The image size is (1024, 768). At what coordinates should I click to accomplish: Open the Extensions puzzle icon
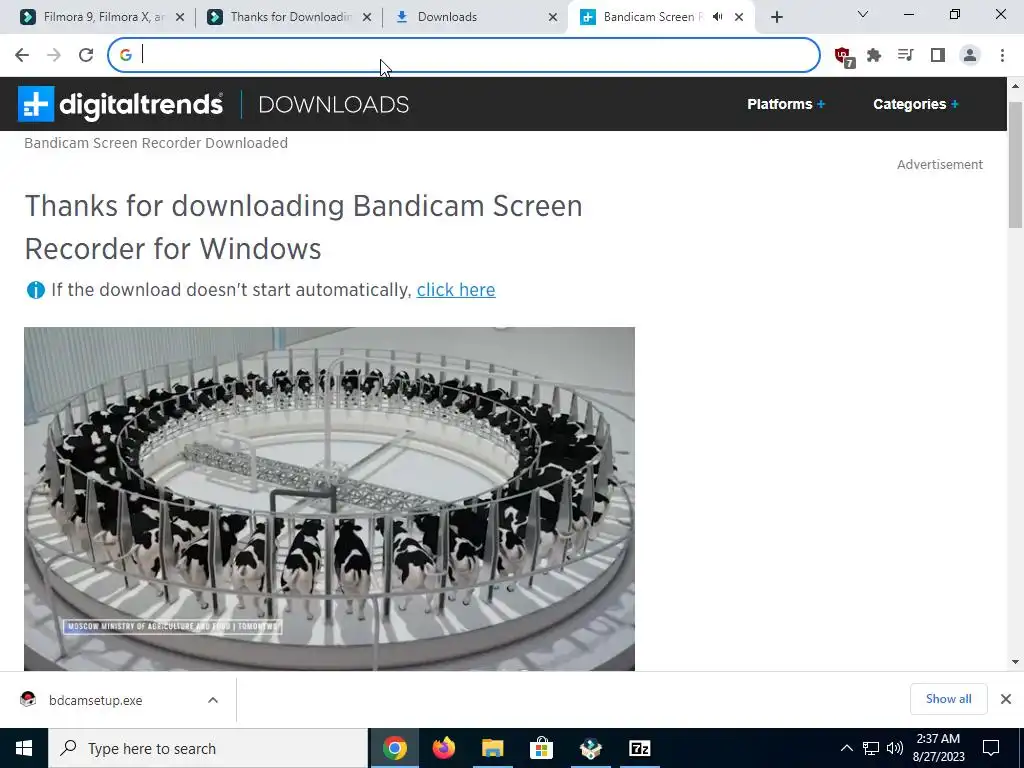pos(874,55)
